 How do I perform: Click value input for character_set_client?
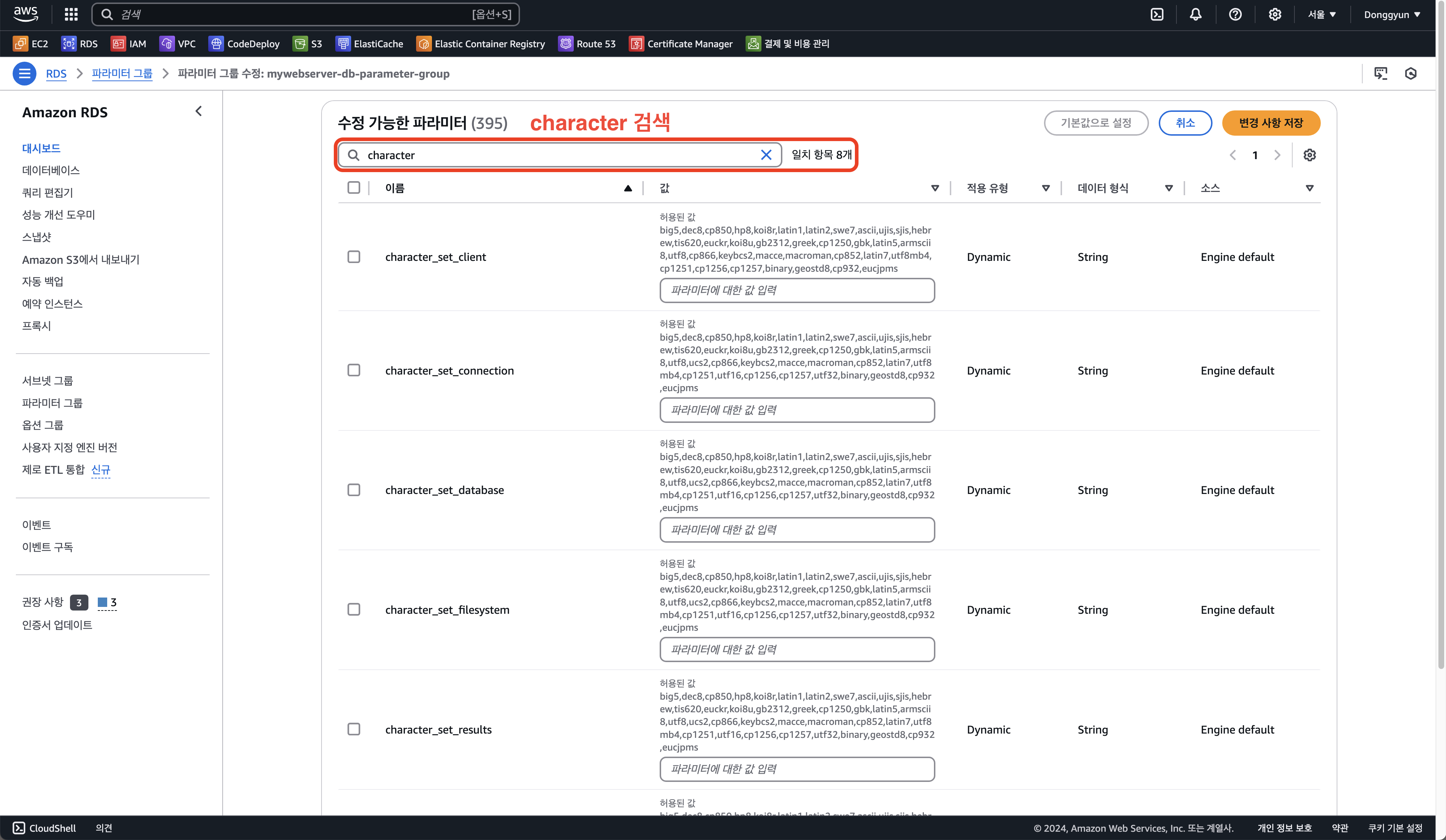(797, 290)
